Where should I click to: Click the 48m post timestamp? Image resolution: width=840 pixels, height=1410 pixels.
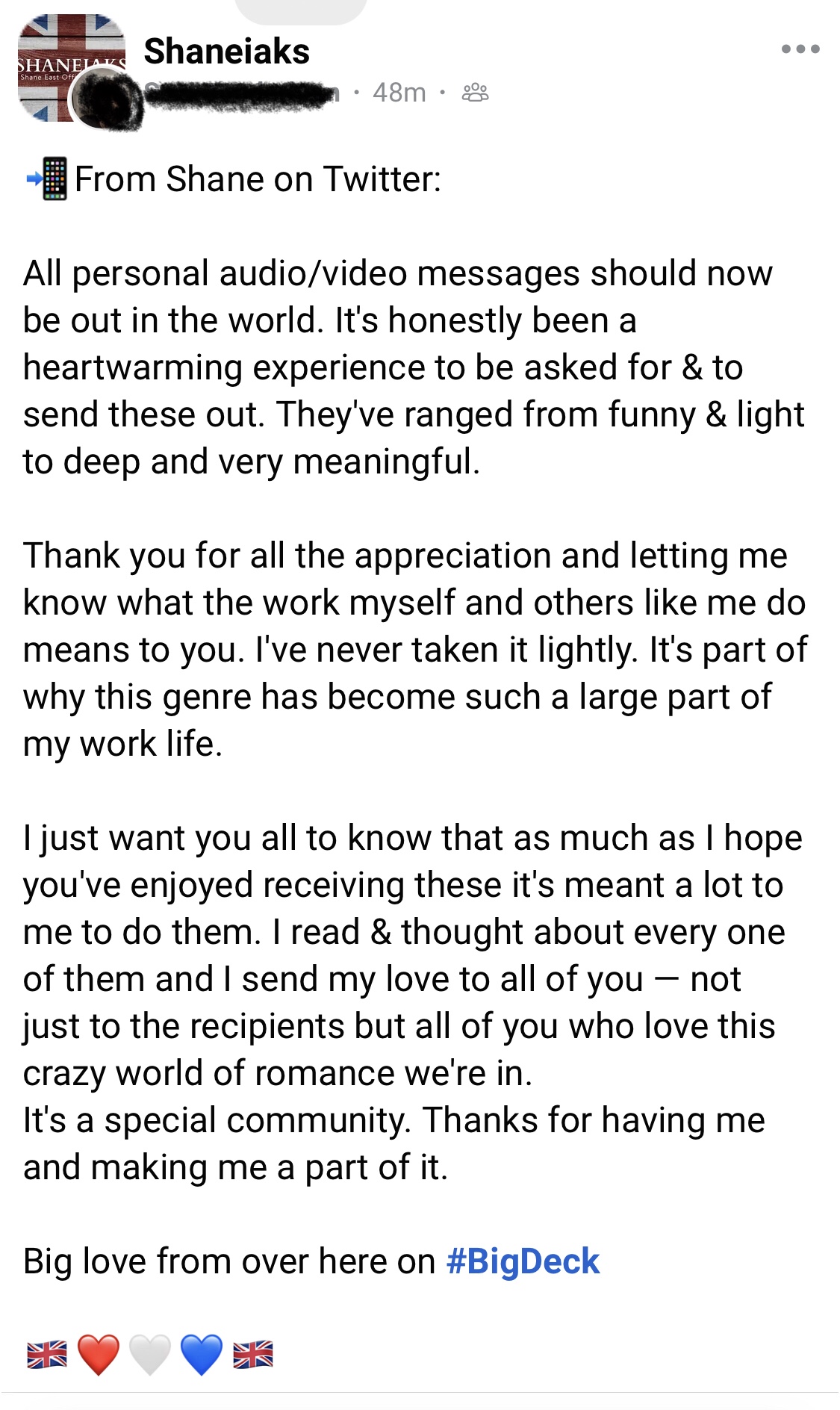399,93
